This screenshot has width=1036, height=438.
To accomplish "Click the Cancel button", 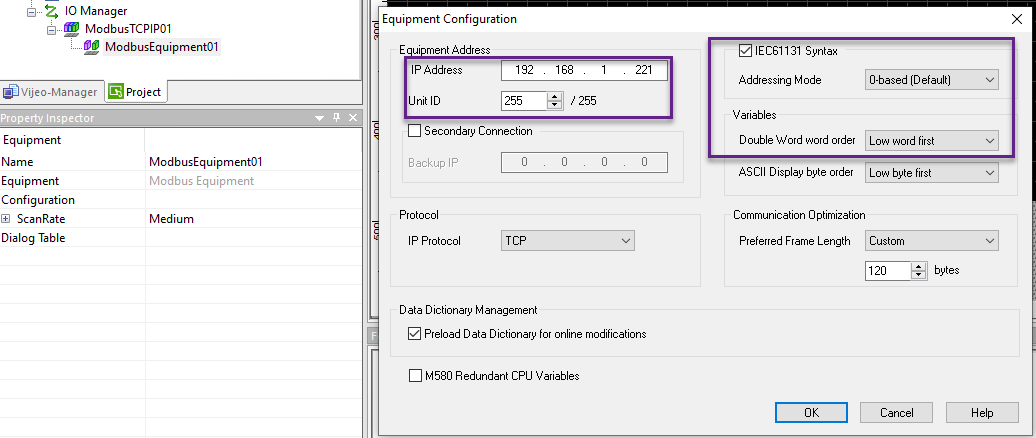I will click(896, 413).
